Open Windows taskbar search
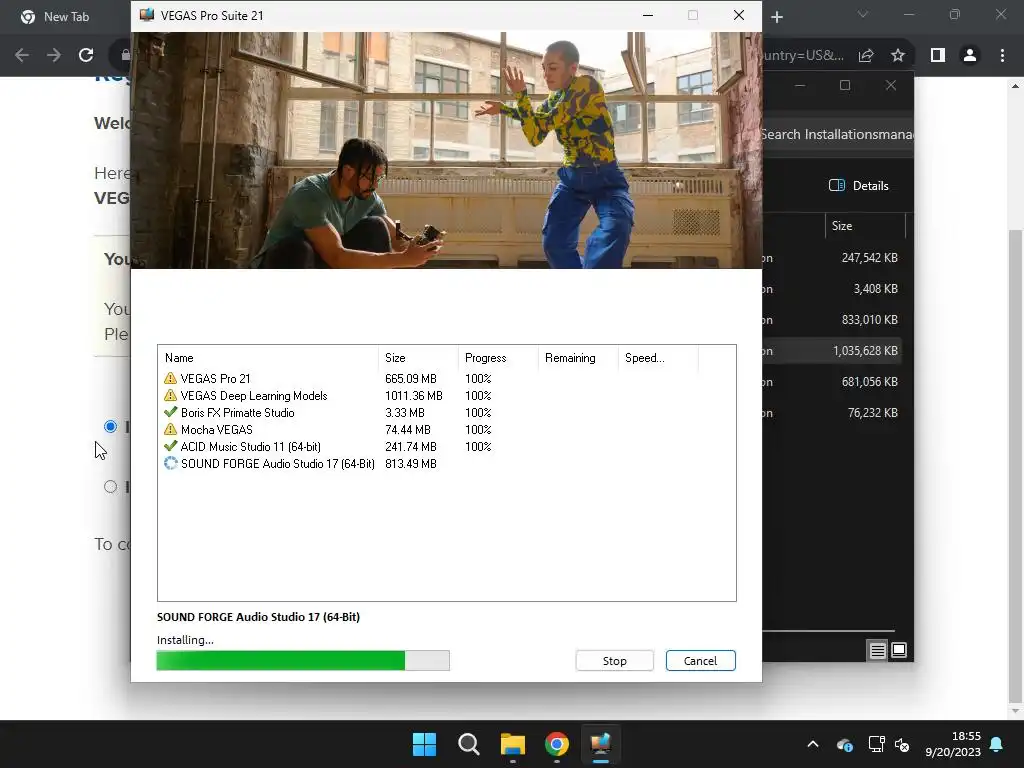Screen dimensions: 1024x768 [x=468, y=744]
